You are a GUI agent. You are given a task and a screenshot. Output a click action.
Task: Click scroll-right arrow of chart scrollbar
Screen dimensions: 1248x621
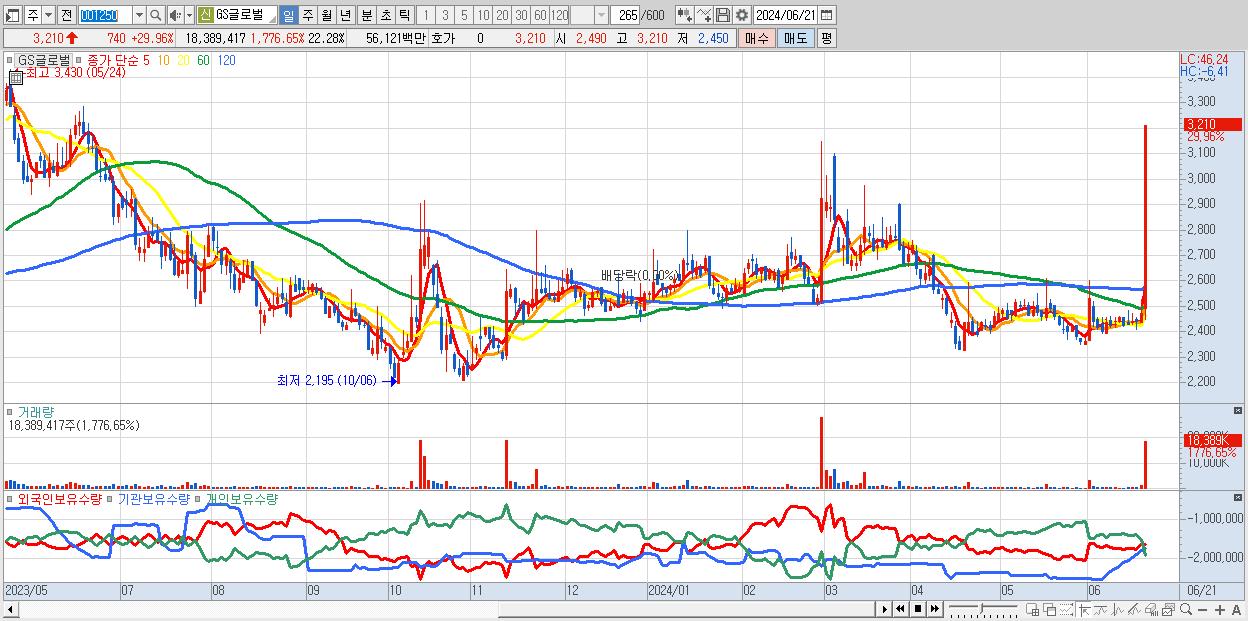tap(885, 609)
